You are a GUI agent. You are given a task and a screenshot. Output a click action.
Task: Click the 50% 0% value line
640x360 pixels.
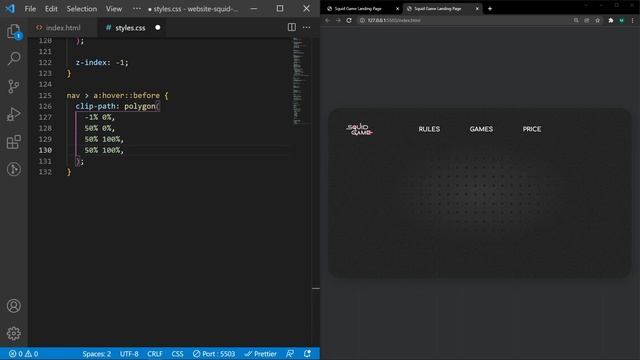pos(100,128)
